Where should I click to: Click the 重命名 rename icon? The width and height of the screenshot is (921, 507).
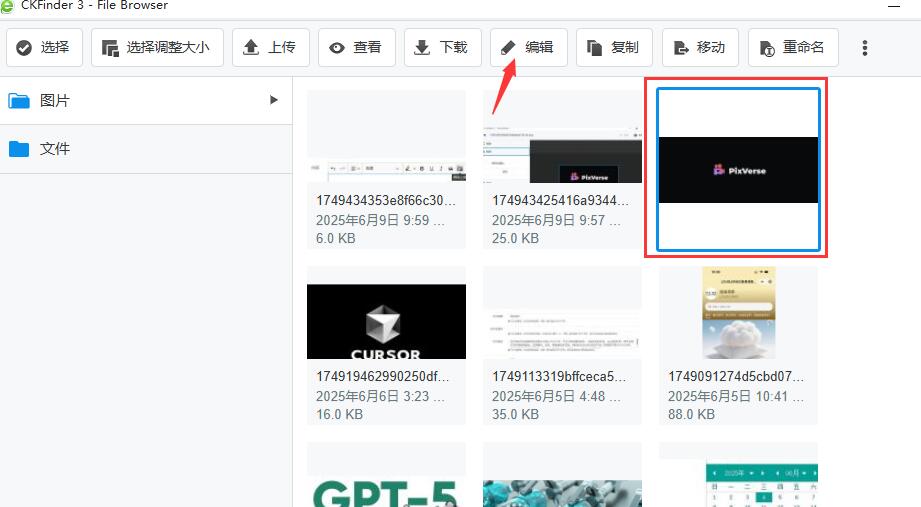coord(767,47)
